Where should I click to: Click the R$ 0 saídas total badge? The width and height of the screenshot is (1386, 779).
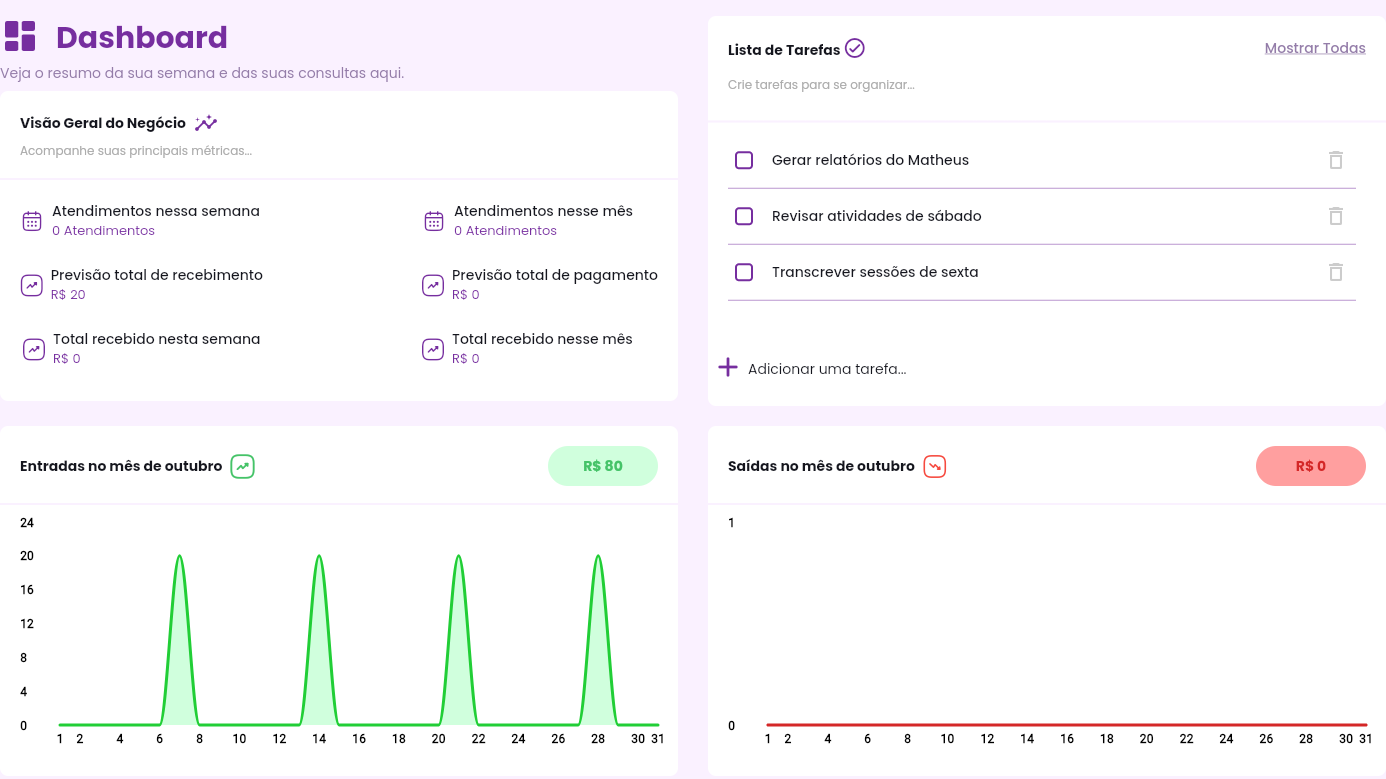pyautogui.click(x=1310, y=466)
